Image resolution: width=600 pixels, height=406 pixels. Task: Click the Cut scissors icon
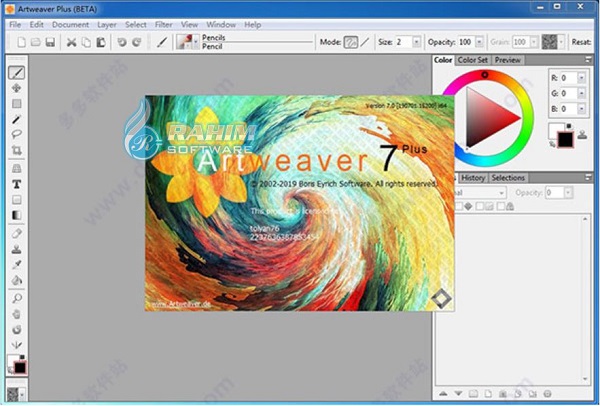72,42
